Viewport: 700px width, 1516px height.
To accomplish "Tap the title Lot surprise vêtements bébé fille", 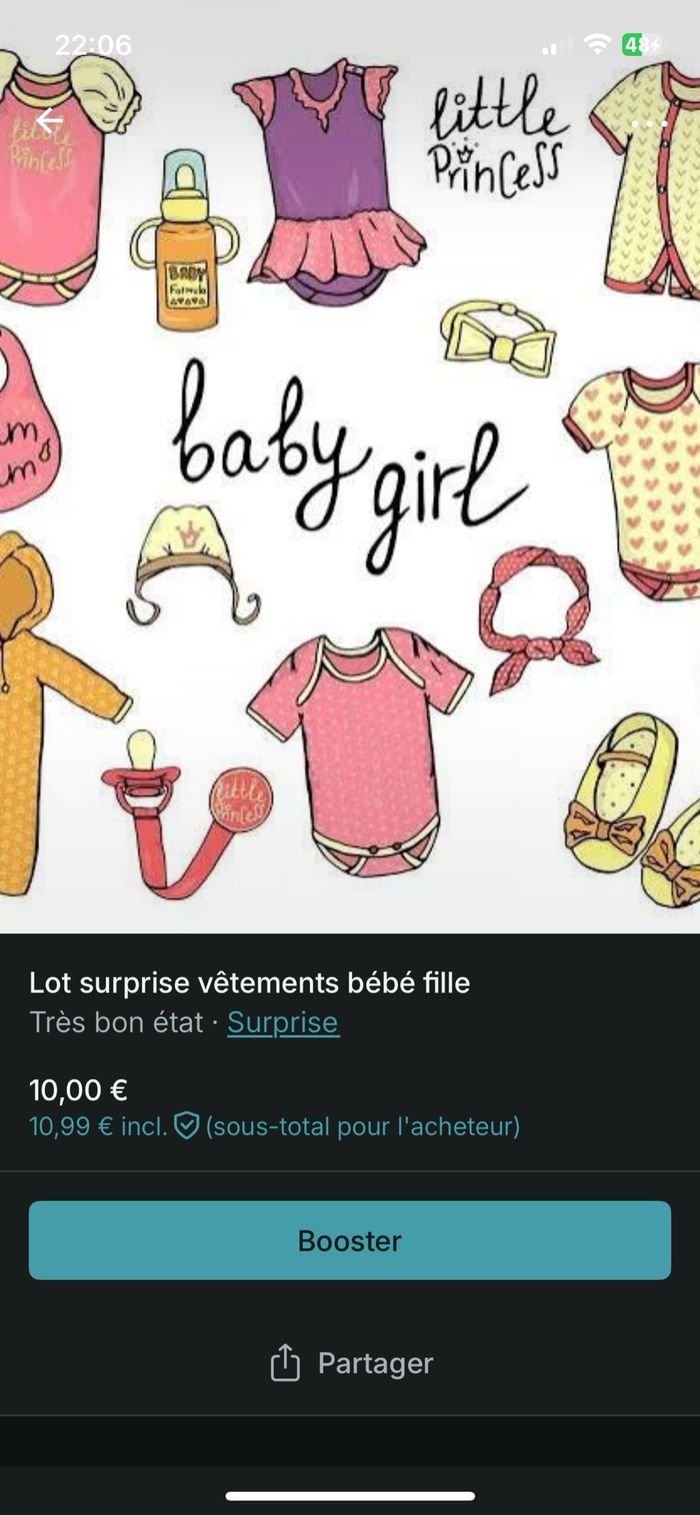I will (x=249, y=983).
